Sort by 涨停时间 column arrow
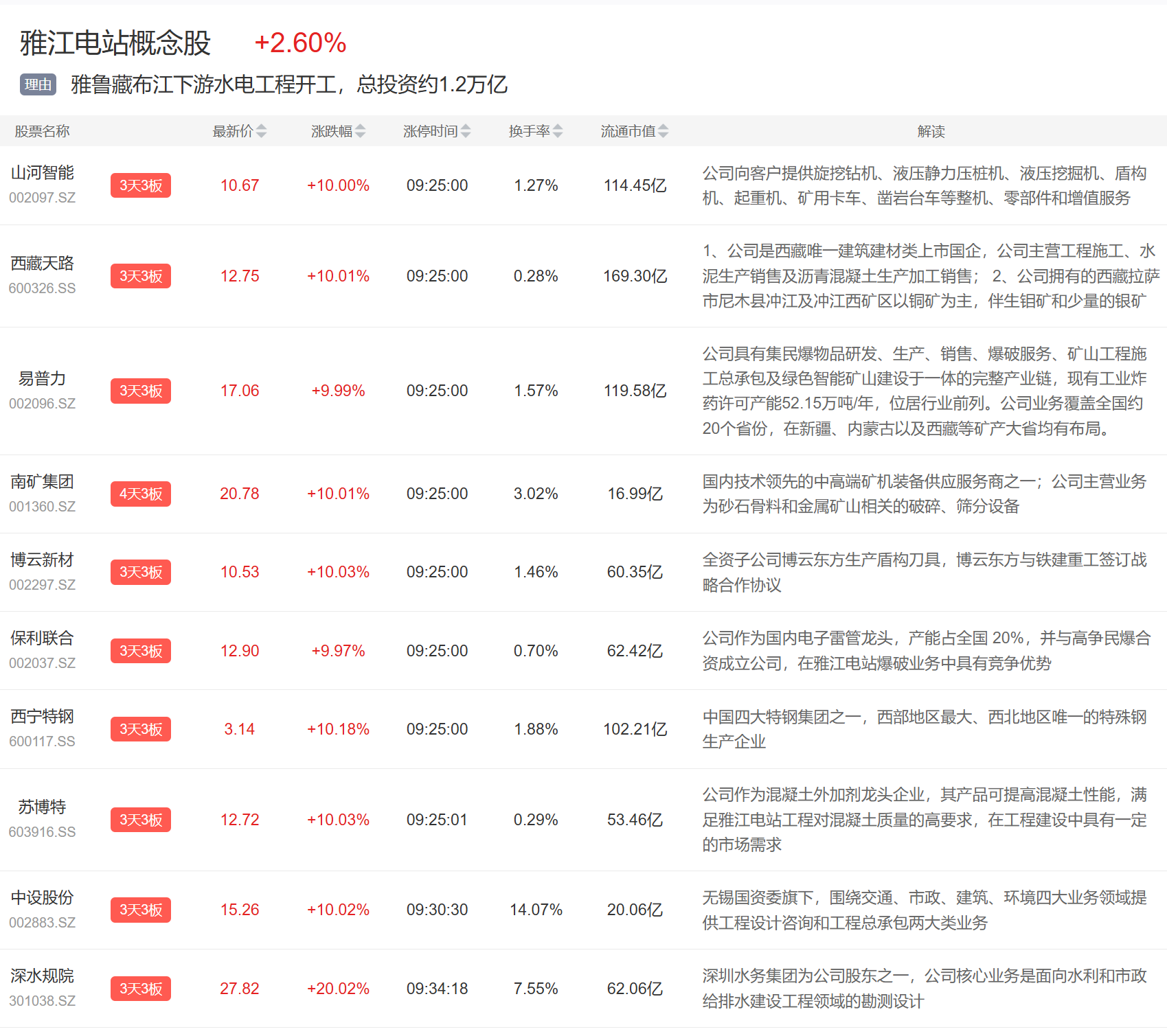Screen dimensions: 1167x1036 pyautogui.click(x=466, y=131)
